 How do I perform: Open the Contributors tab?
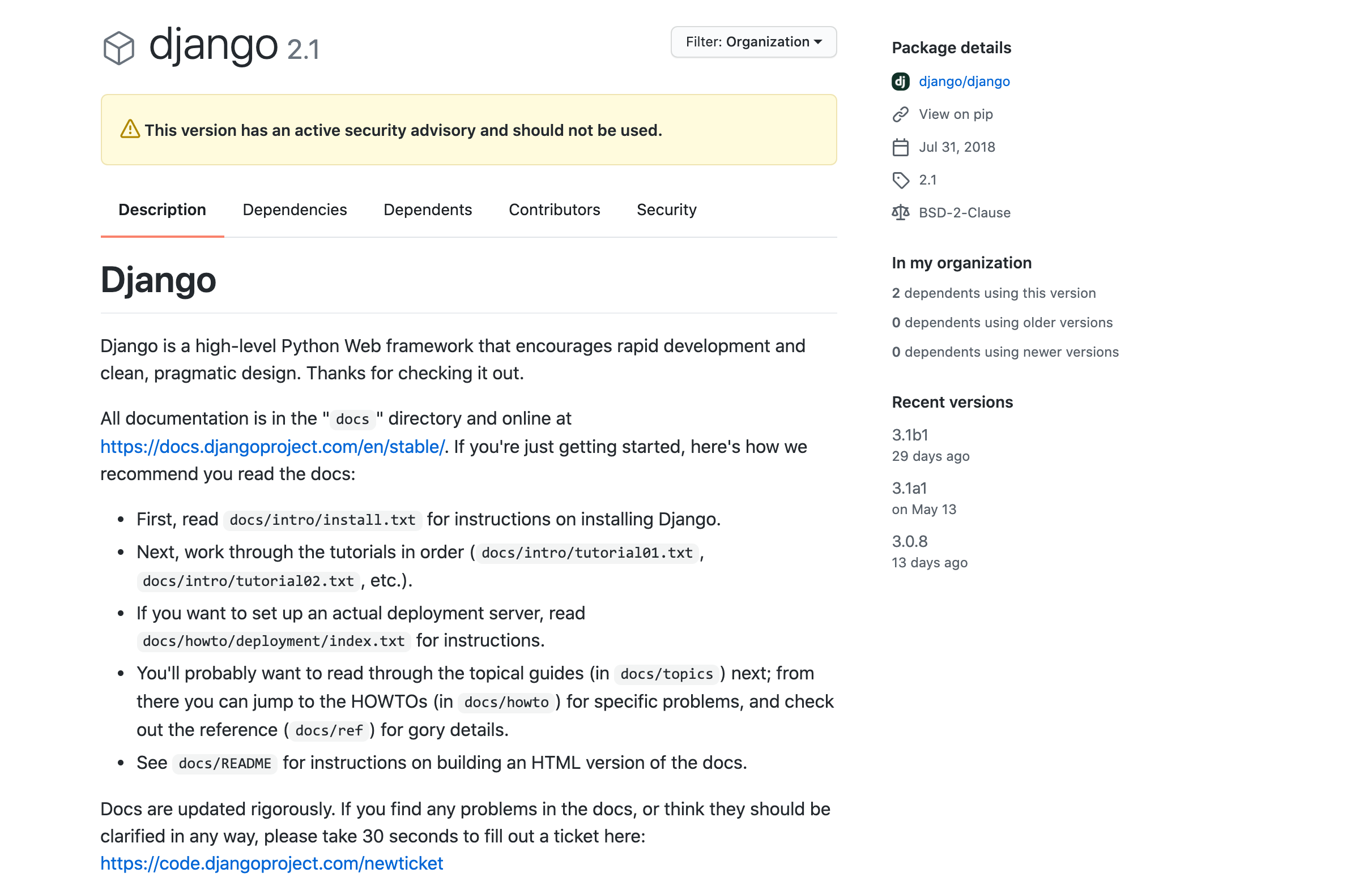[554, 209]
